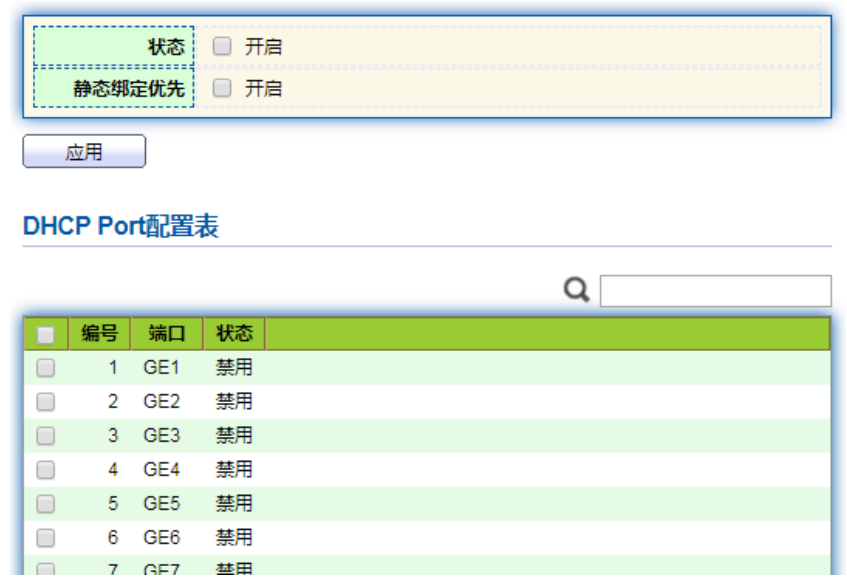847x582 pixels.
Task: Toggle the select-all checkbox in table header
Action: tap(45, 334)
